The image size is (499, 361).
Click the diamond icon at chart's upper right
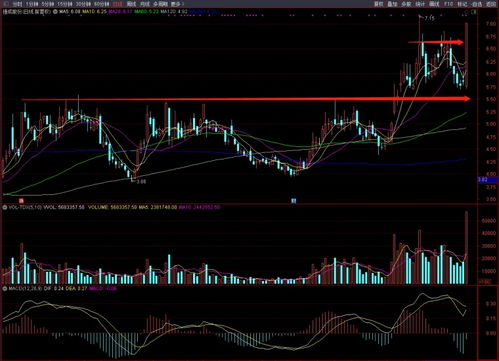coord(466,12)
